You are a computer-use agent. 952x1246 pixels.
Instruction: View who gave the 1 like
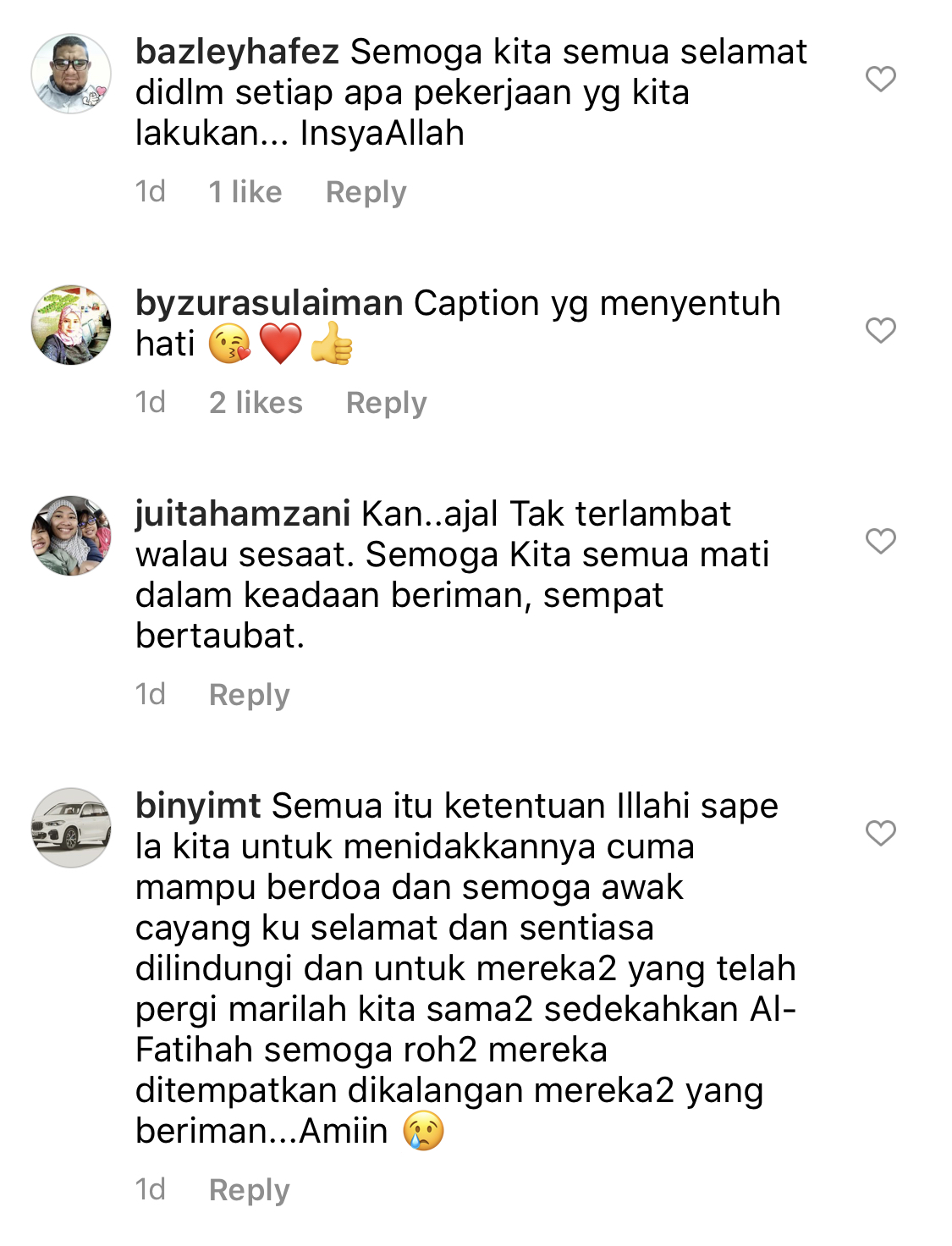pyautogui.click(x=245, y=192)
